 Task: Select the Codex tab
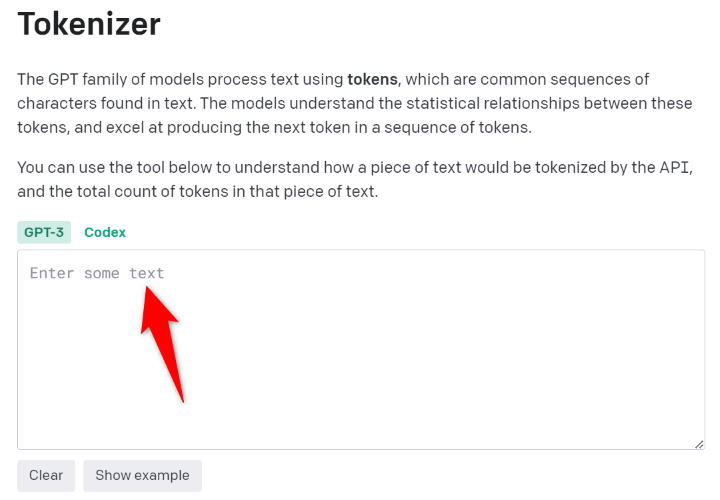point(105,232)
